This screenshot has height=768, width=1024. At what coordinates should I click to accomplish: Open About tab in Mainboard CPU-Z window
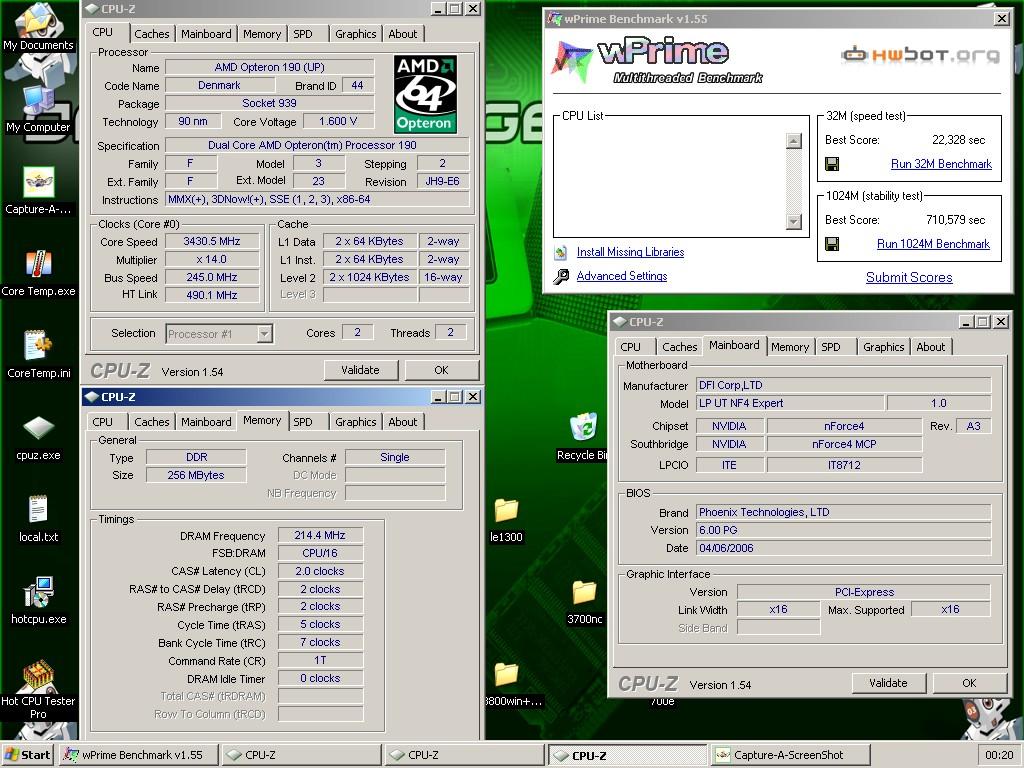931,347
